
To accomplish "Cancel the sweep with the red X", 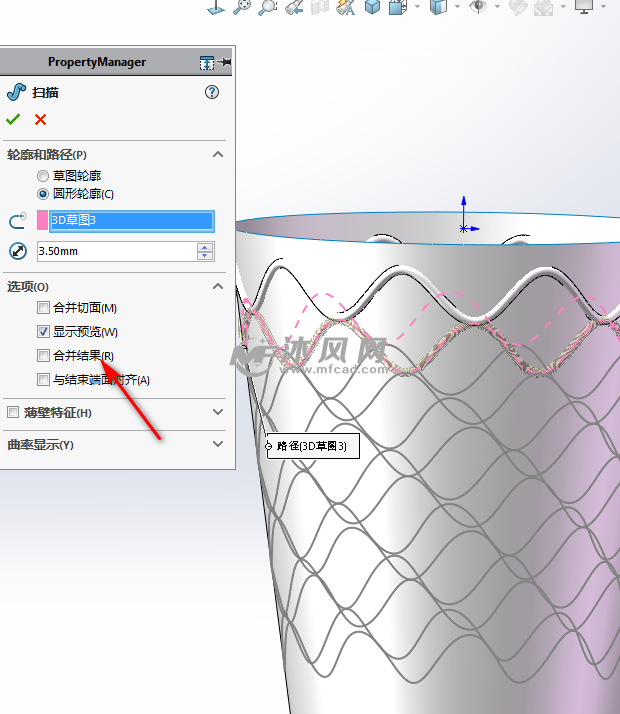I will click(x=41, y=120).
